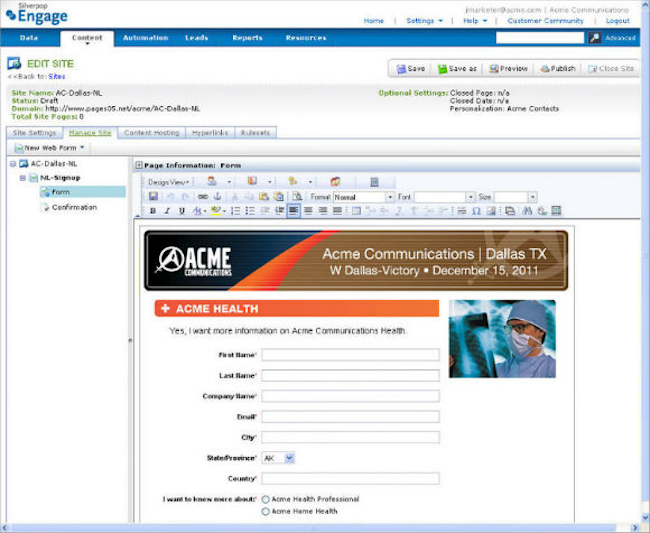Click the Preview button

[x=508, y=69]
